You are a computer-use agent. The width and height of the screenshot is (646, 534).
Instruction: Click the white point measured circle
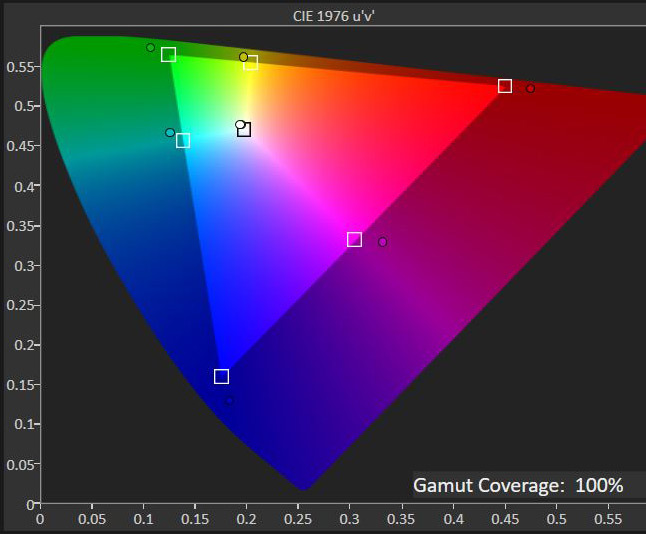240,125
